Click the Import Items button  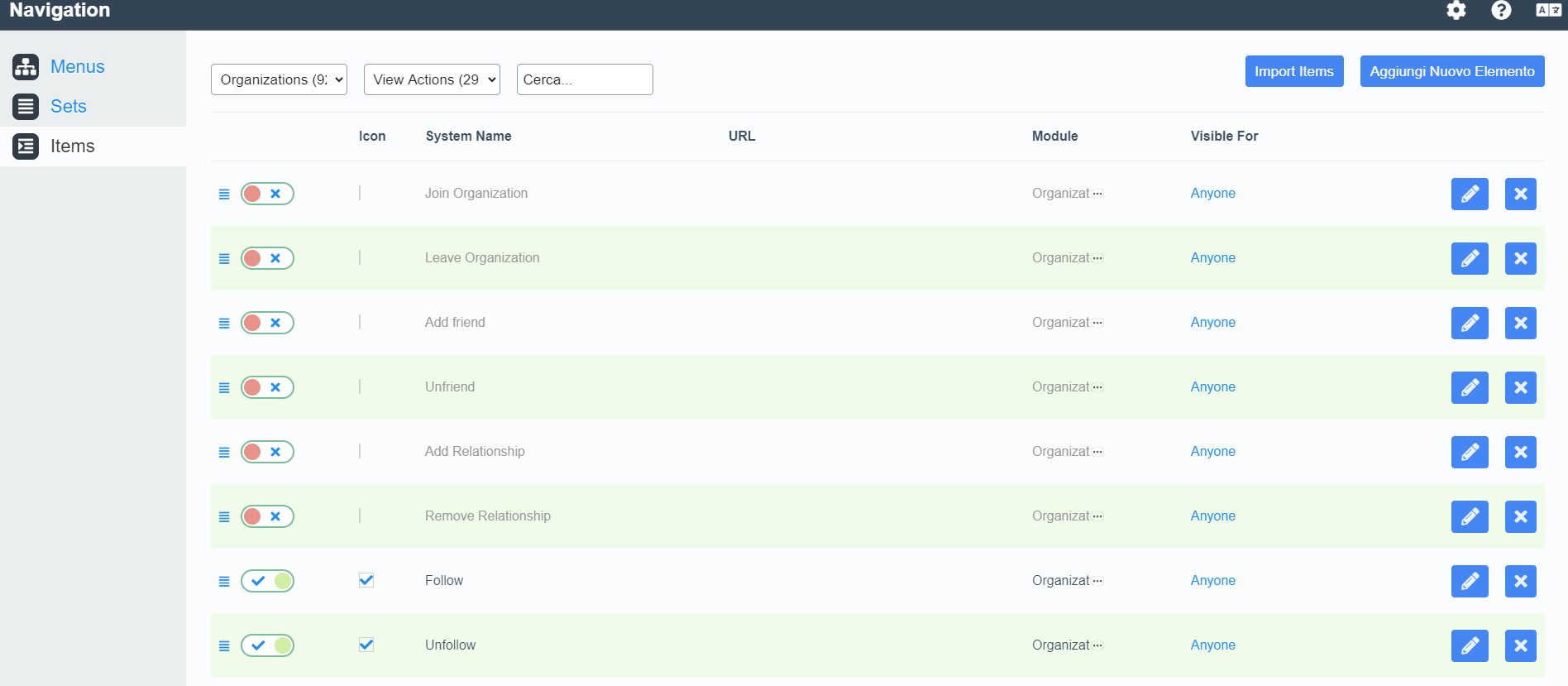[x=1293, y=71]
